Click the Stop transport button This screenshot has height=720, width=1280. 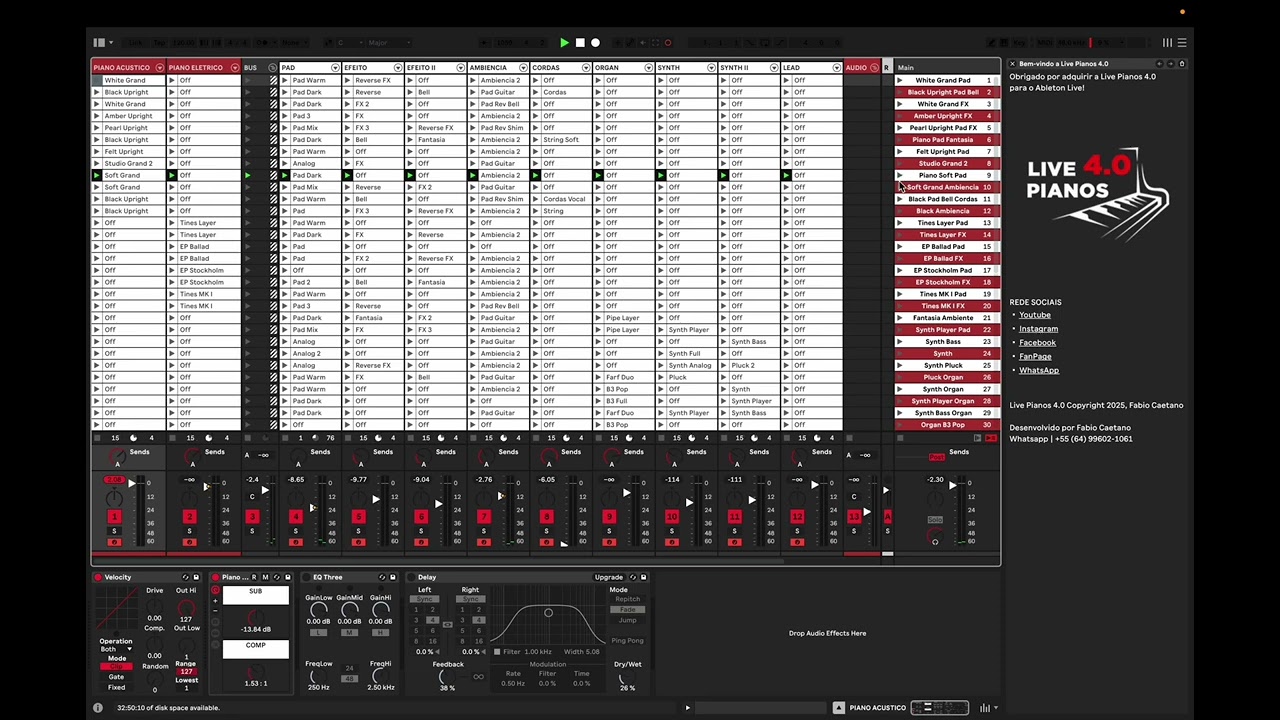[x=580, y=43]
